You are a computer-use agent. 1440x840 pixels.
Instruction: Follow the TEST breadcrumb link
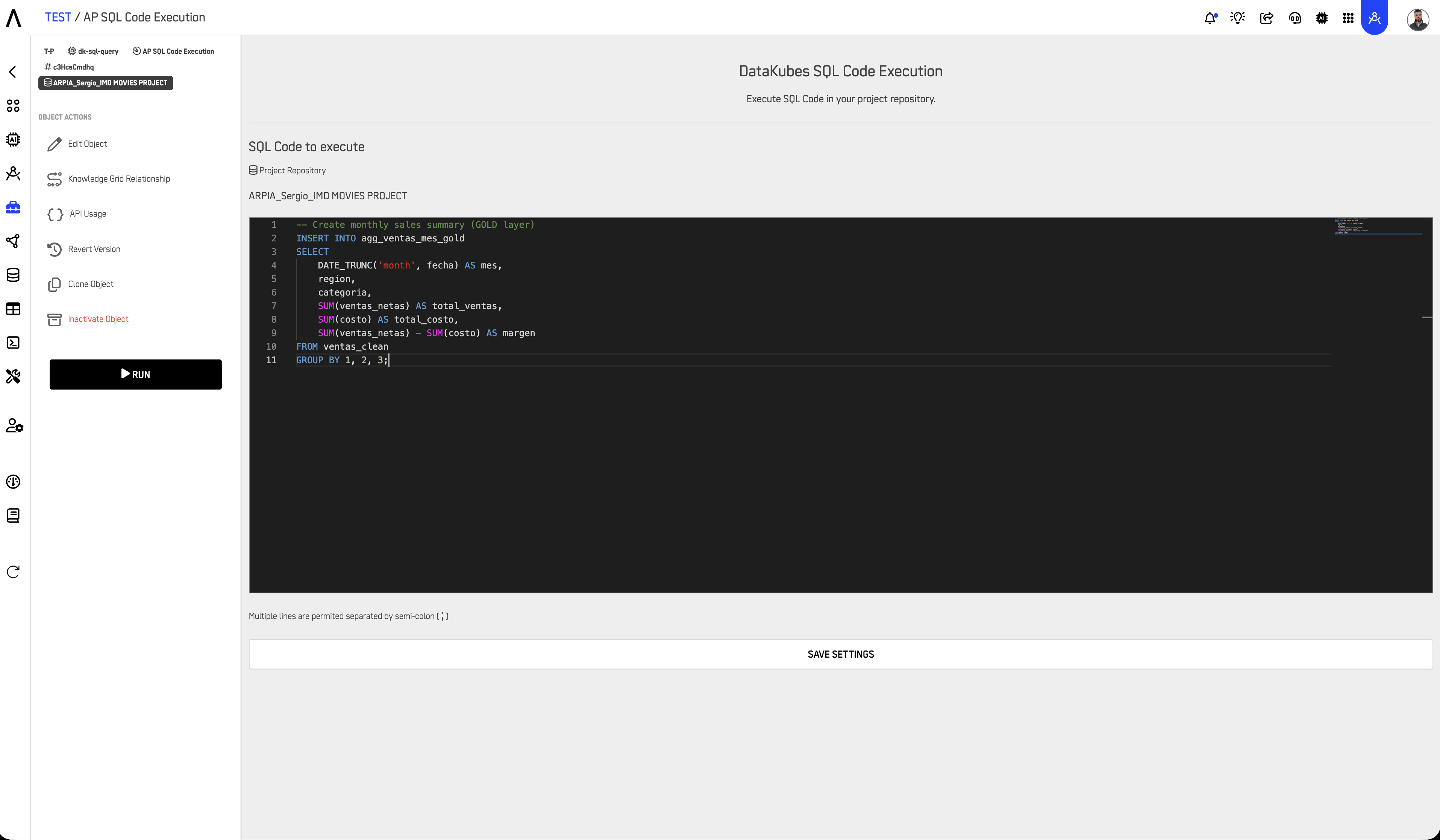pyautogui.click(x=58, y=17)
